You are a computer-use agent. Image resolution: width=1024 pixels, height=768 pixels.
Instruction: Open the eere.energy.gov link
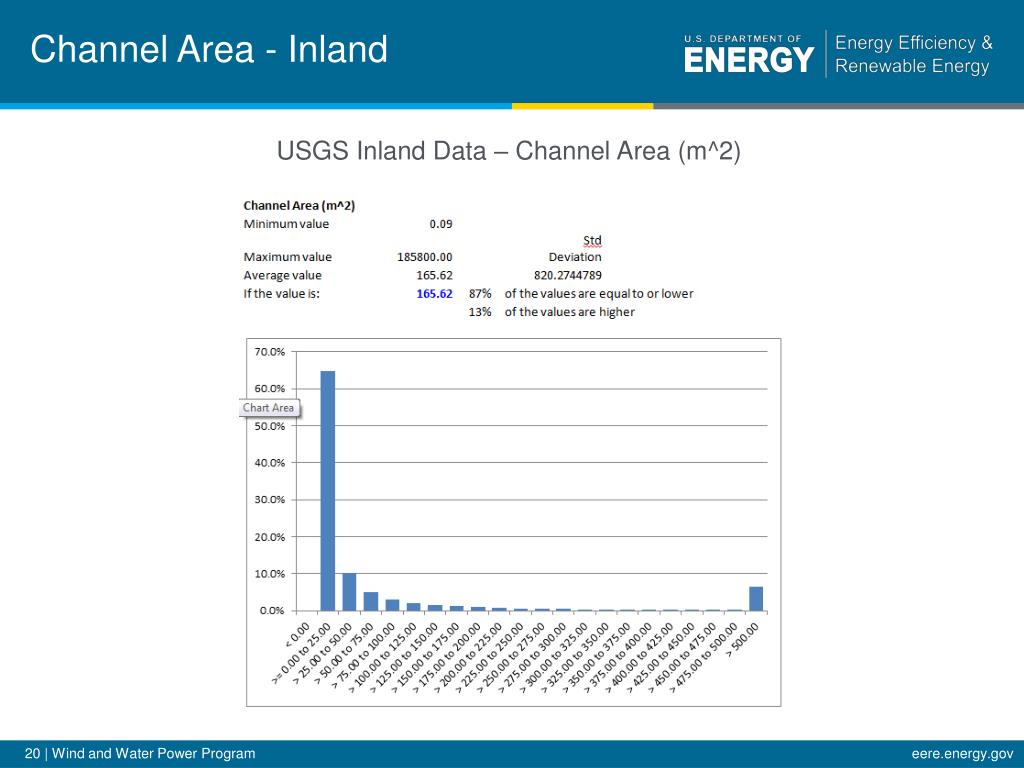pyautogui.click(x=963, y=754)
